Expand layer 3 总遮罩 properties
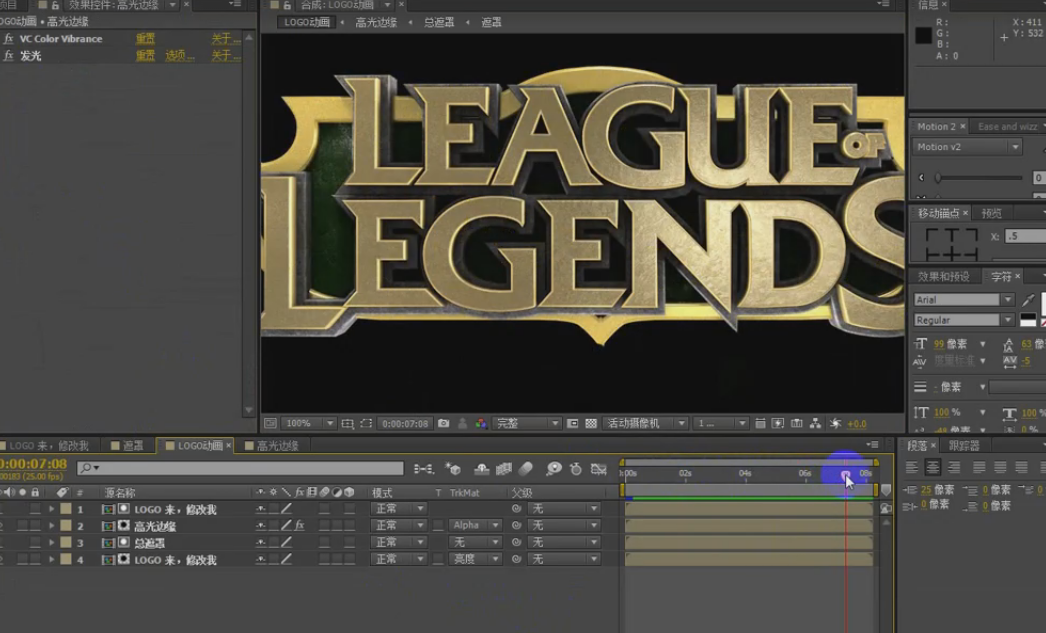Viewport: 1046px width, 633px height. click(x=51, y=542)
